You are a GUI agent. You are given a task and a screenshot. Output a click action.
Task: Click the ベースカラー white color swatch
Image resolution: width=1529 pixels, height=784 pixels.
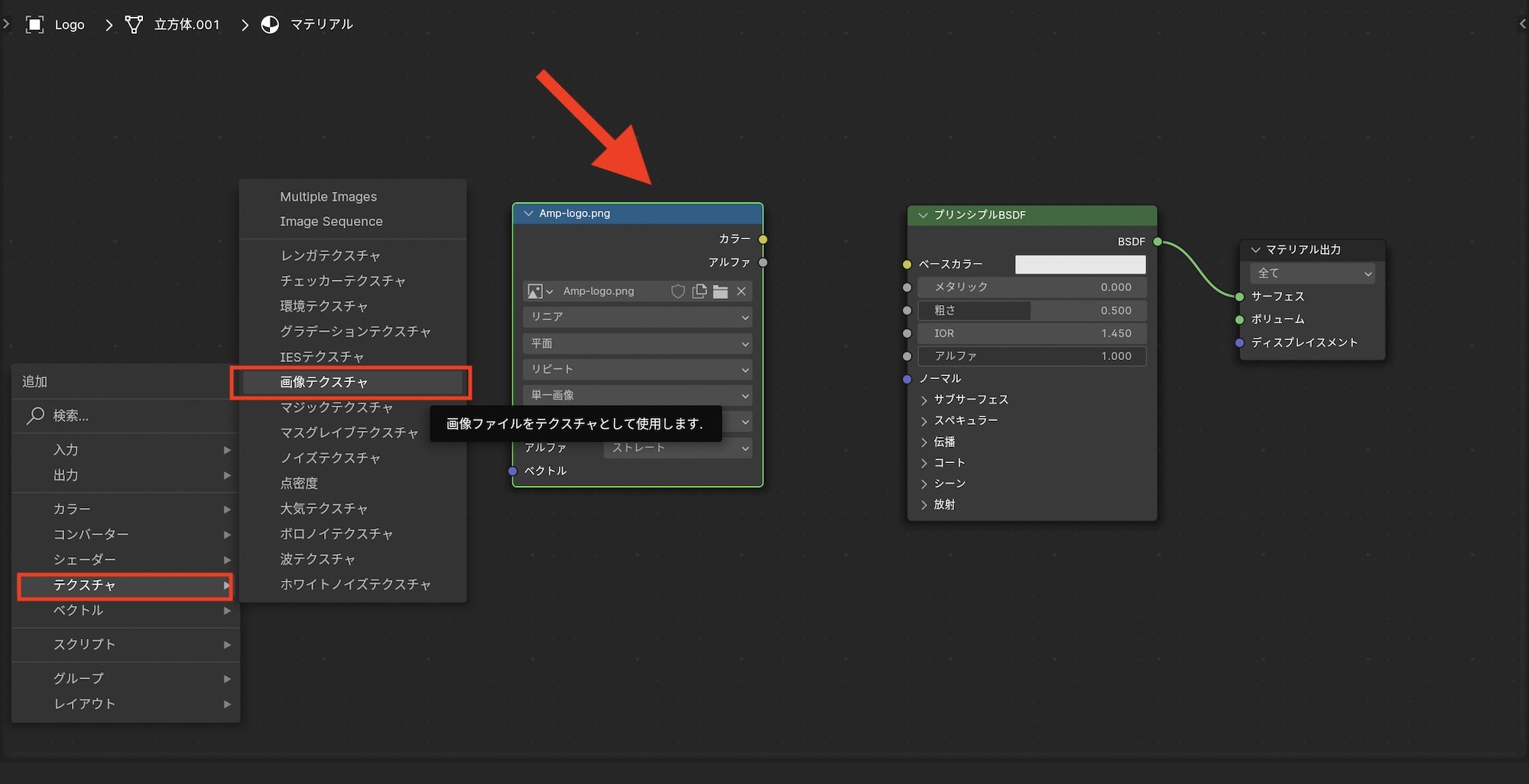pos(1079,264)
